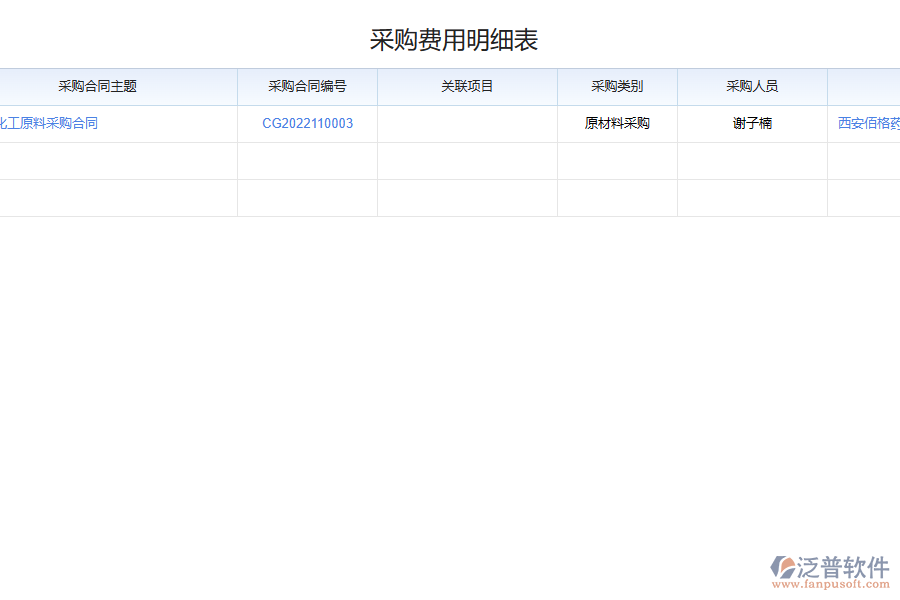Click the empty 关联项目 cell in first row
This screenshot has height=600, width=900.
tap(466, 123)
